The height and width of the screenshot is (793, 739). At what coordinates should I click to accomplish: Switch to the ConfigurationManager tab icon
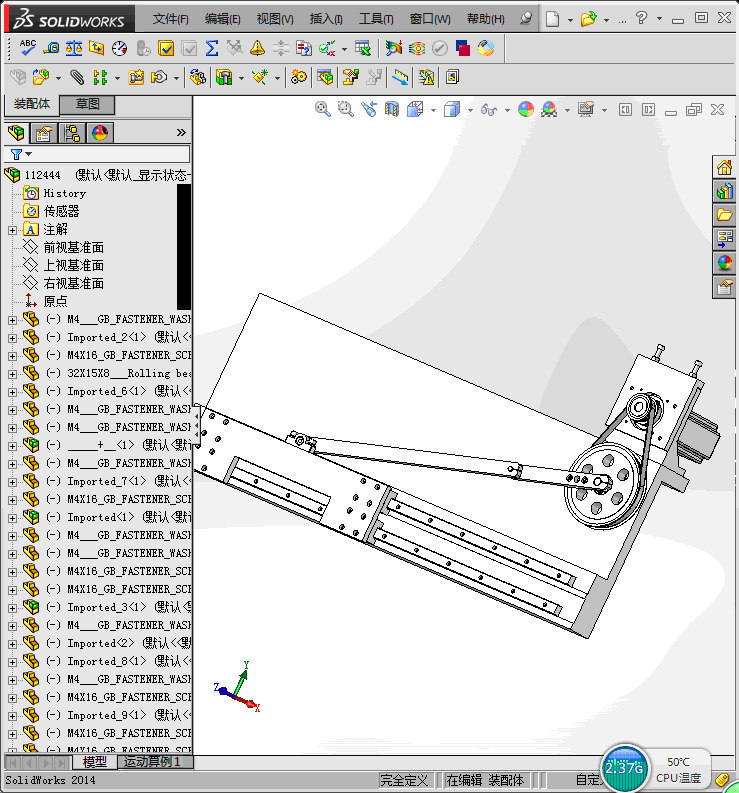coord(72,133)
